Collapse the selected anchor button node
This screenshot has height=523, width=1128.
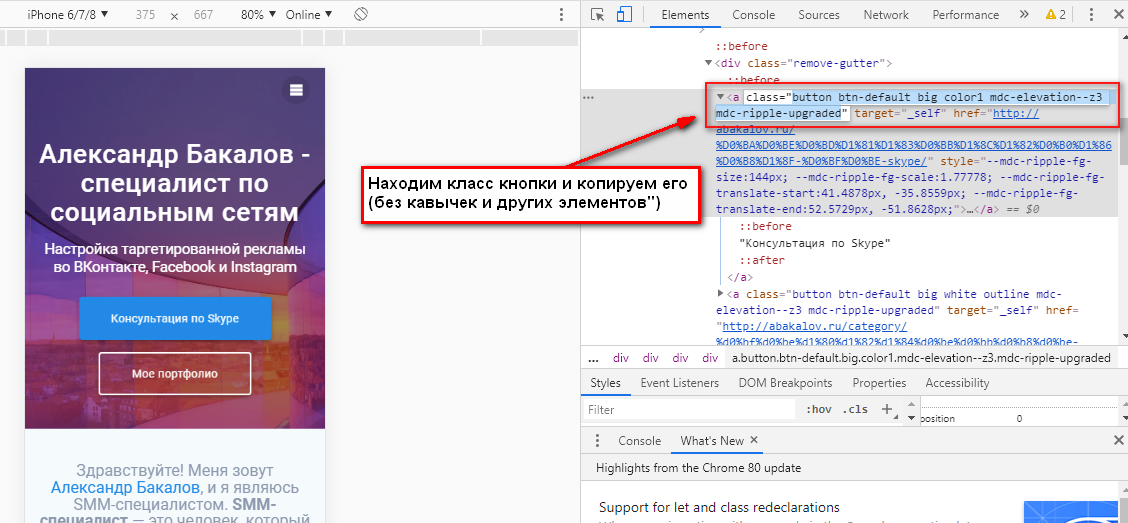click(721, 96)
